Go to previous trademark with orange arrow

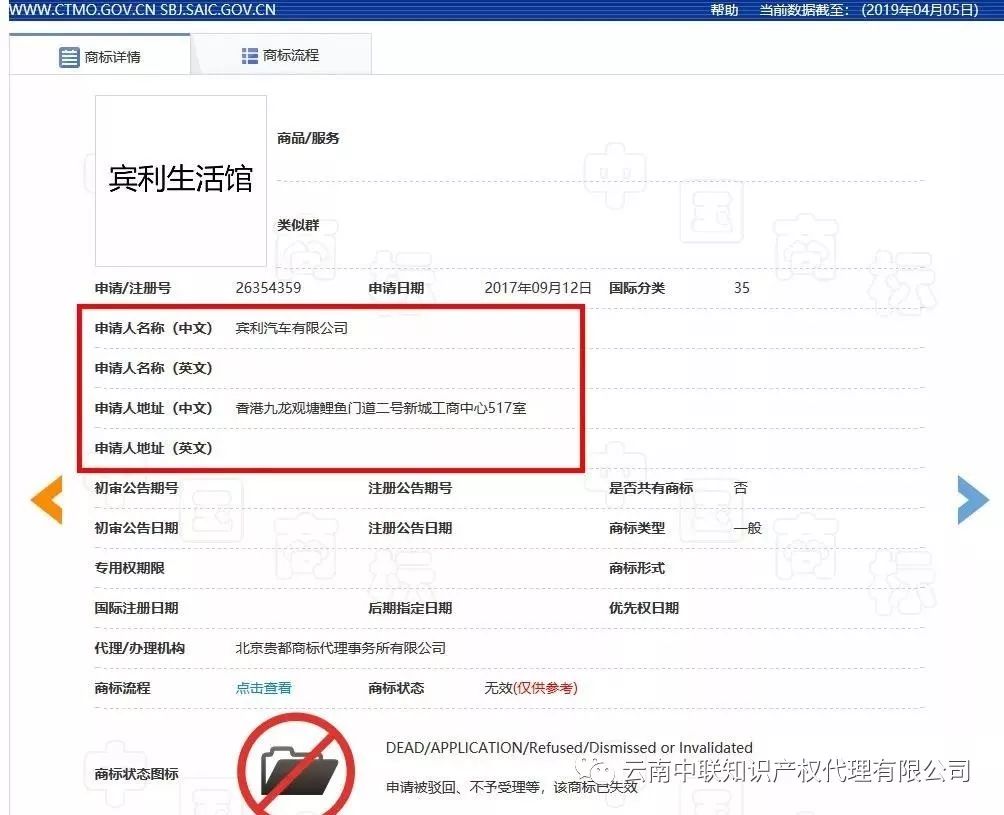point(47,499)
